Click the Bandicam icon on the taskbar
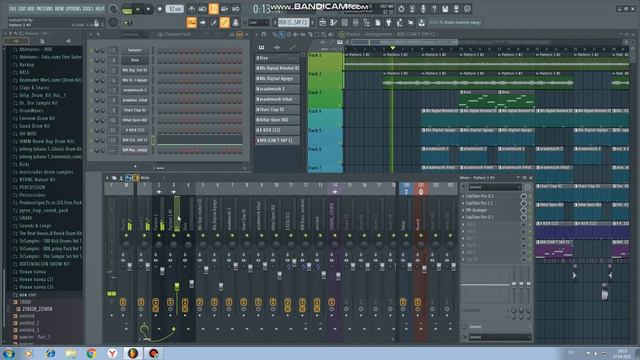The width and height of the screenshot is (640, 360). 153,353
